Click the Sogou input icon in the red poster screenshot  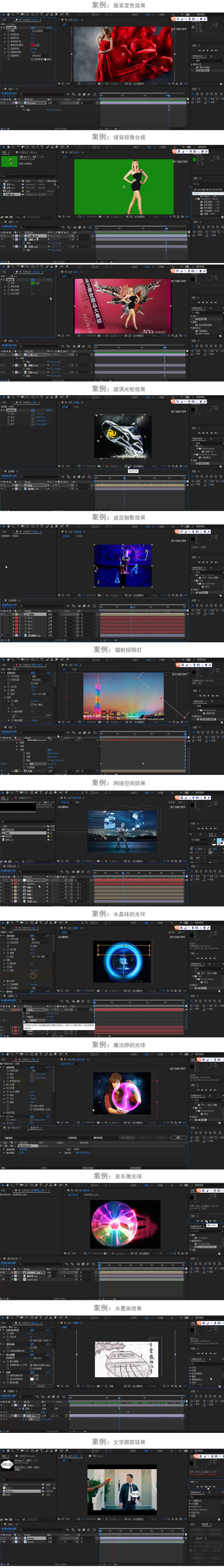(x=174, y=272)
